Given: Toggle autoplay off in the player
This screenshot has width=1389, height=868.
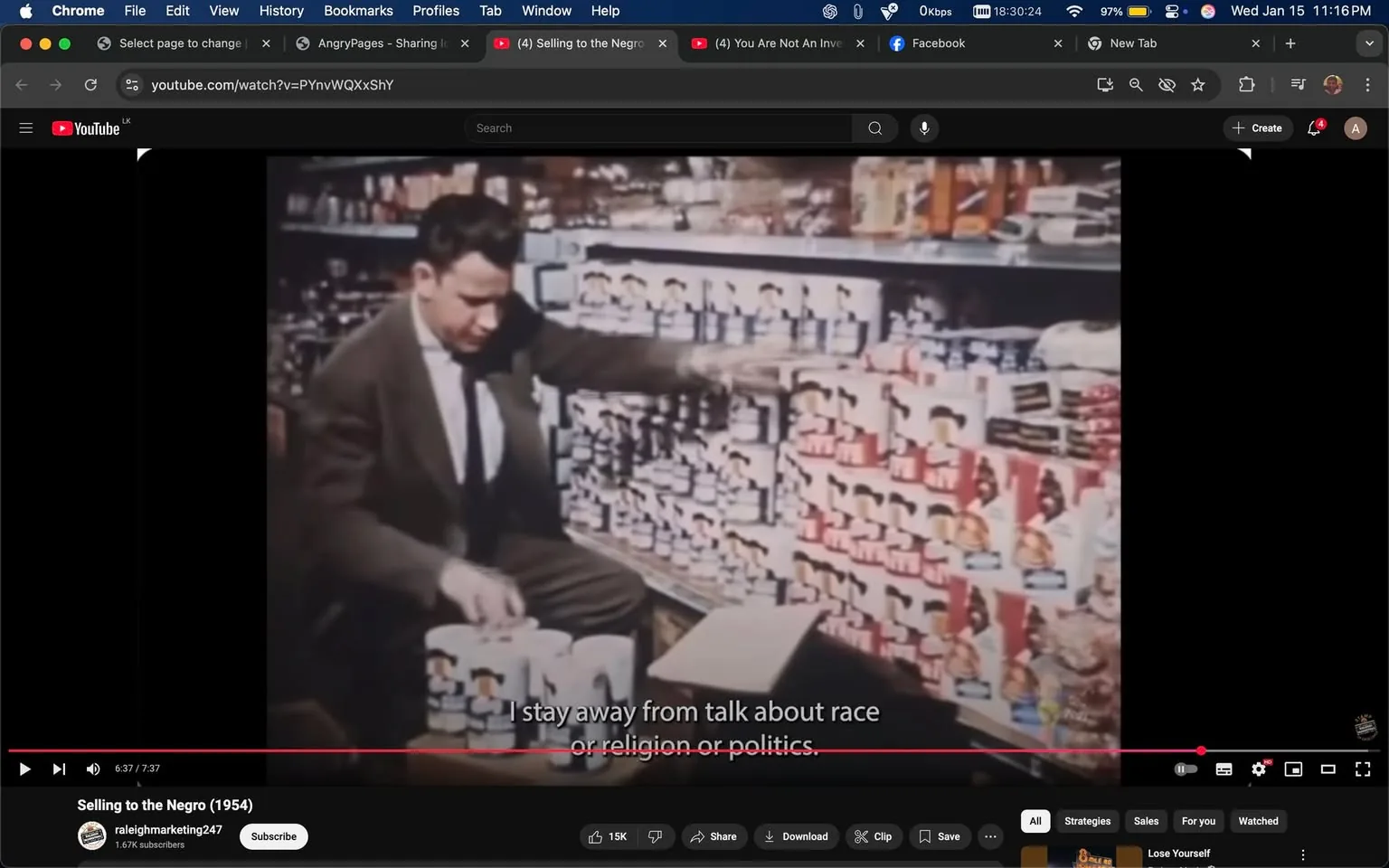Looking at the screenshot, I should (1186, 769).
